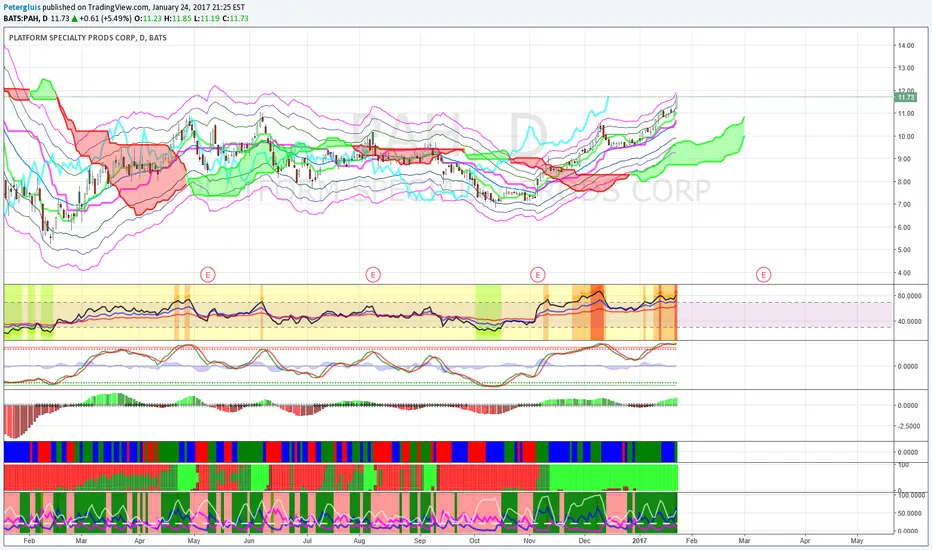This screenshot has height=550, width=932.
Task: Click earnings E marker near November
Action: click(537, 275)
